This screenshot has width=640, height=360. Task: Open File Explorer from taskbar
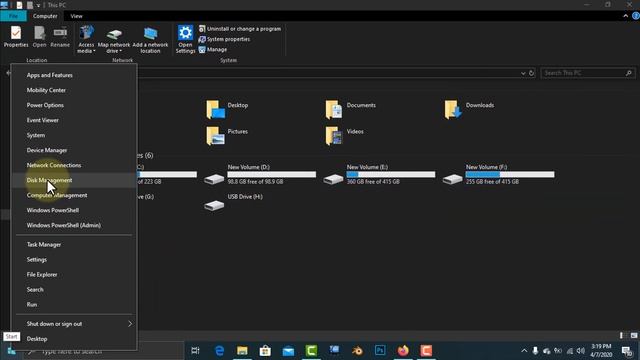click(242, 351)
